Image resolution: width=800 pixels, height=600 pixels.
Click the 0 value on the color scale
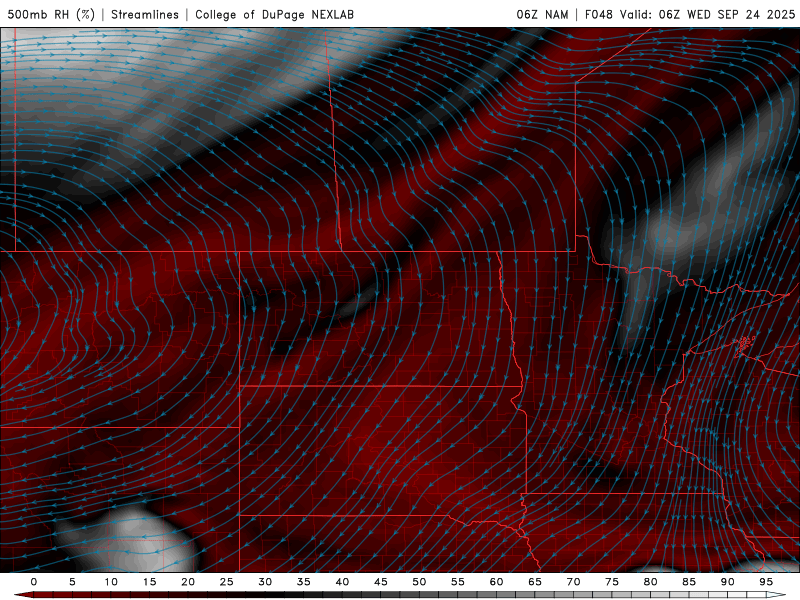pos(34,582)
